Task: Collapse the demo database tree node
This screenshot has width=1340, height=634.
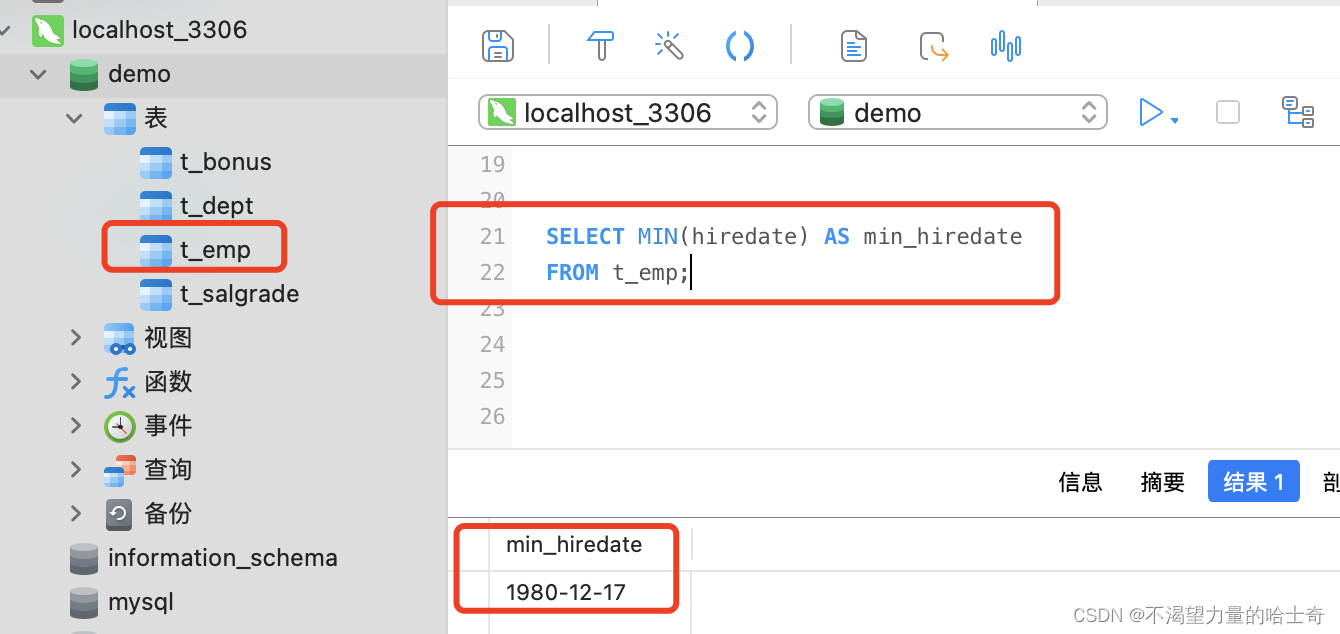Action: pos(39,74)
